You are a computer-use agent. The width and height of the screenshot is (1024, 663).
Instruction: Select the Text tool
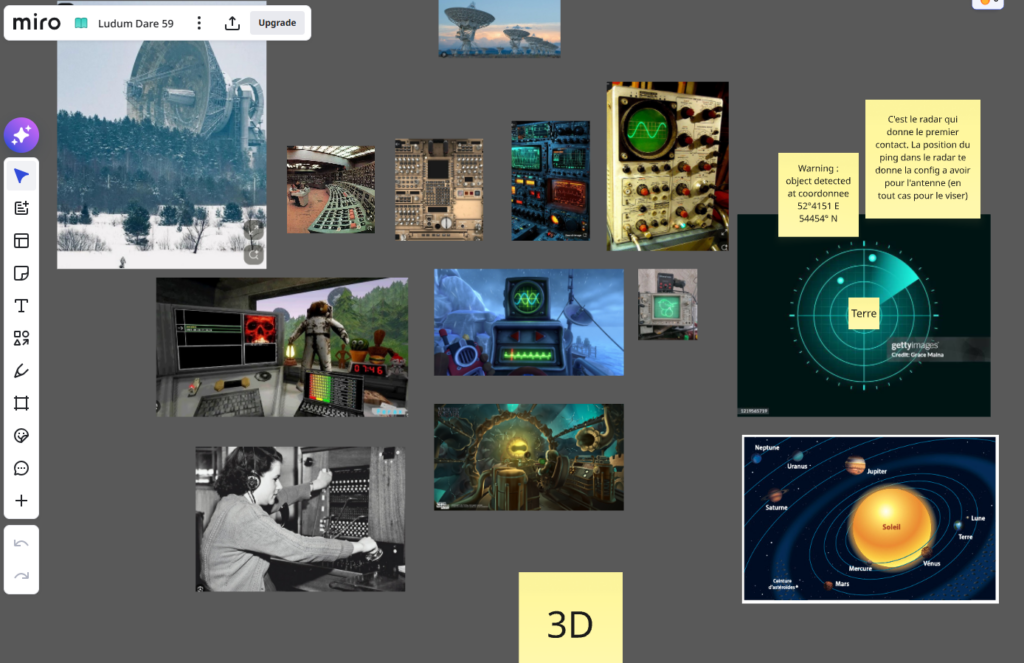(22, 306)
